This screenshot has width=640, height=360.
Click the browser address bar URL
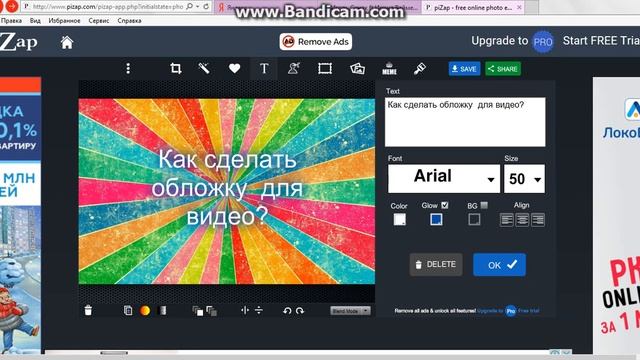(108, 7)
